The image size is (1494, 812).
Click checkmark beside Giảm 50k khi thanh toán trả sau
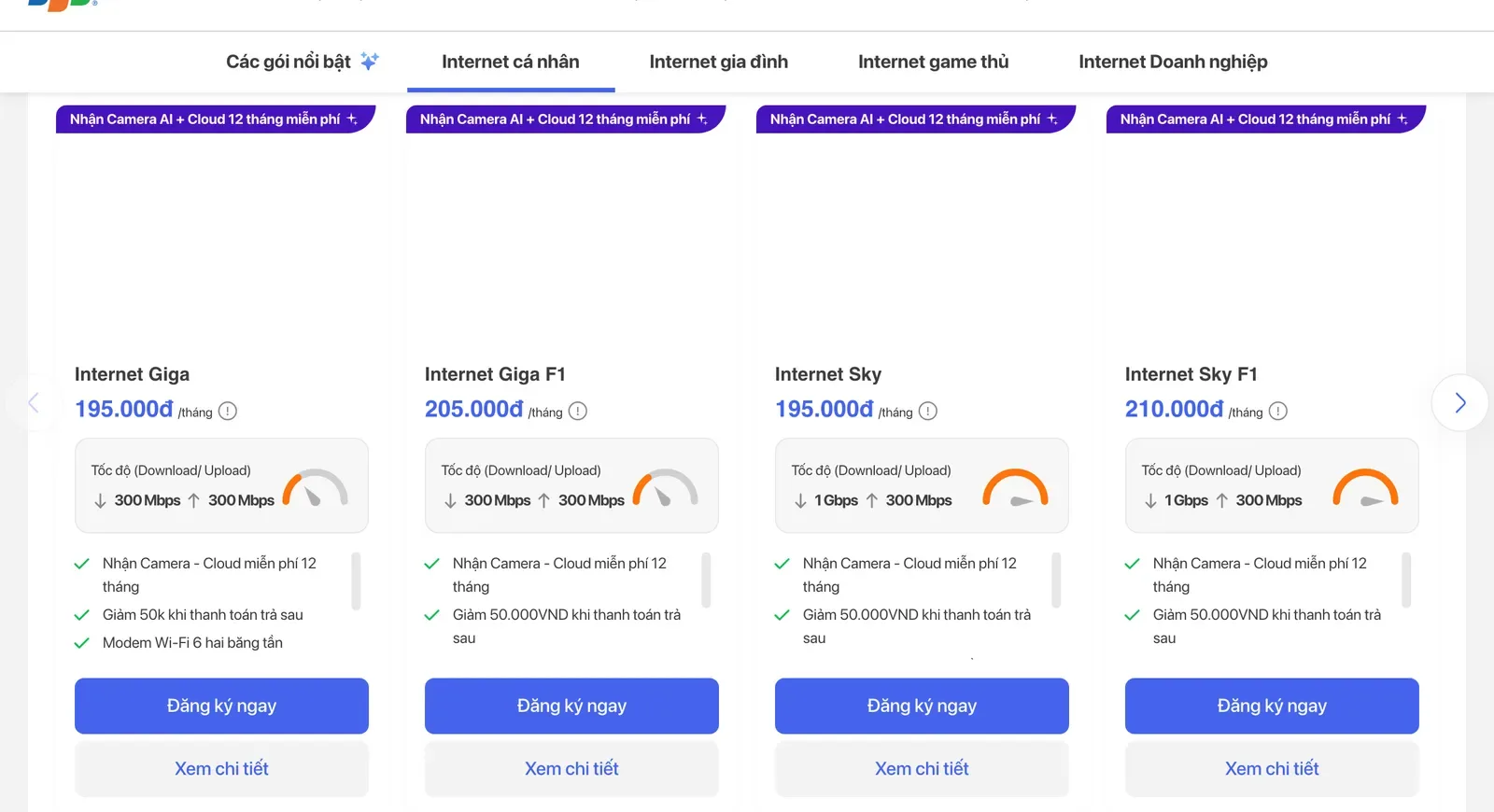point(82,615)
